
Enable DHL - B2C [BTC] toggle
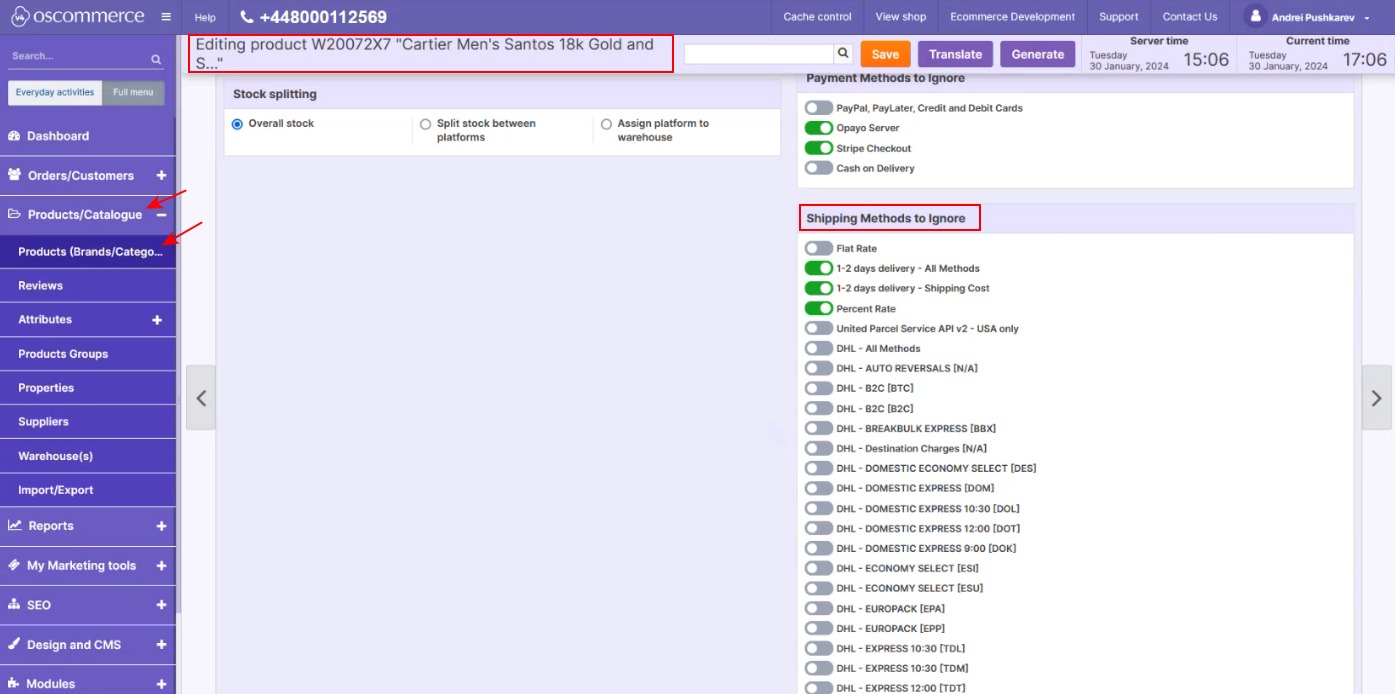click(x=818, y=388)
